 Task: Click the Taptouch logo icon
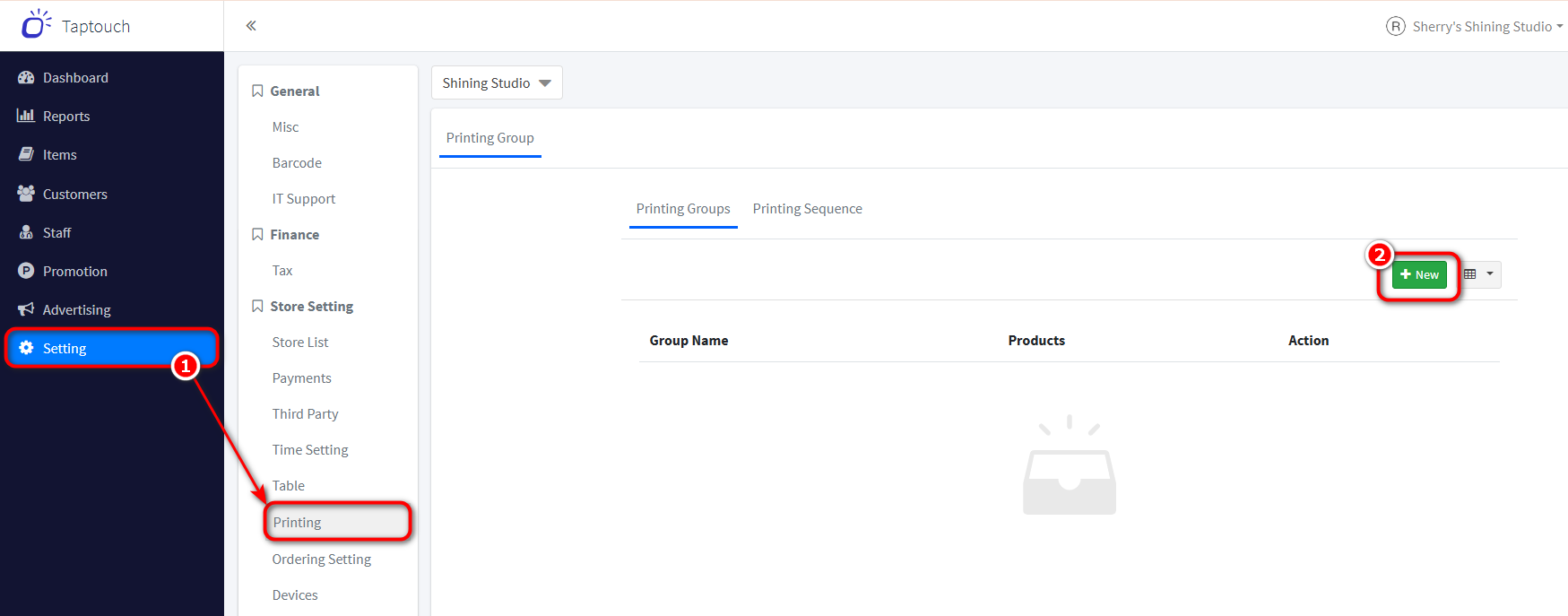(x=36, y=25)
